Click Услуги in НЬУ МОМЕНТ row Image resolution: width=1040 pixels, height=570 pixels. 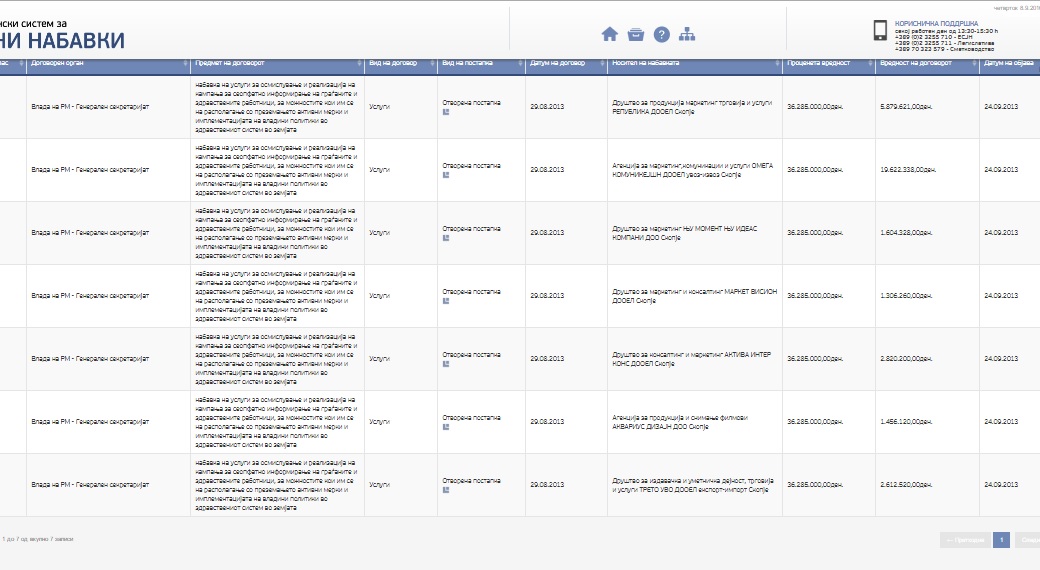[379, 233]
